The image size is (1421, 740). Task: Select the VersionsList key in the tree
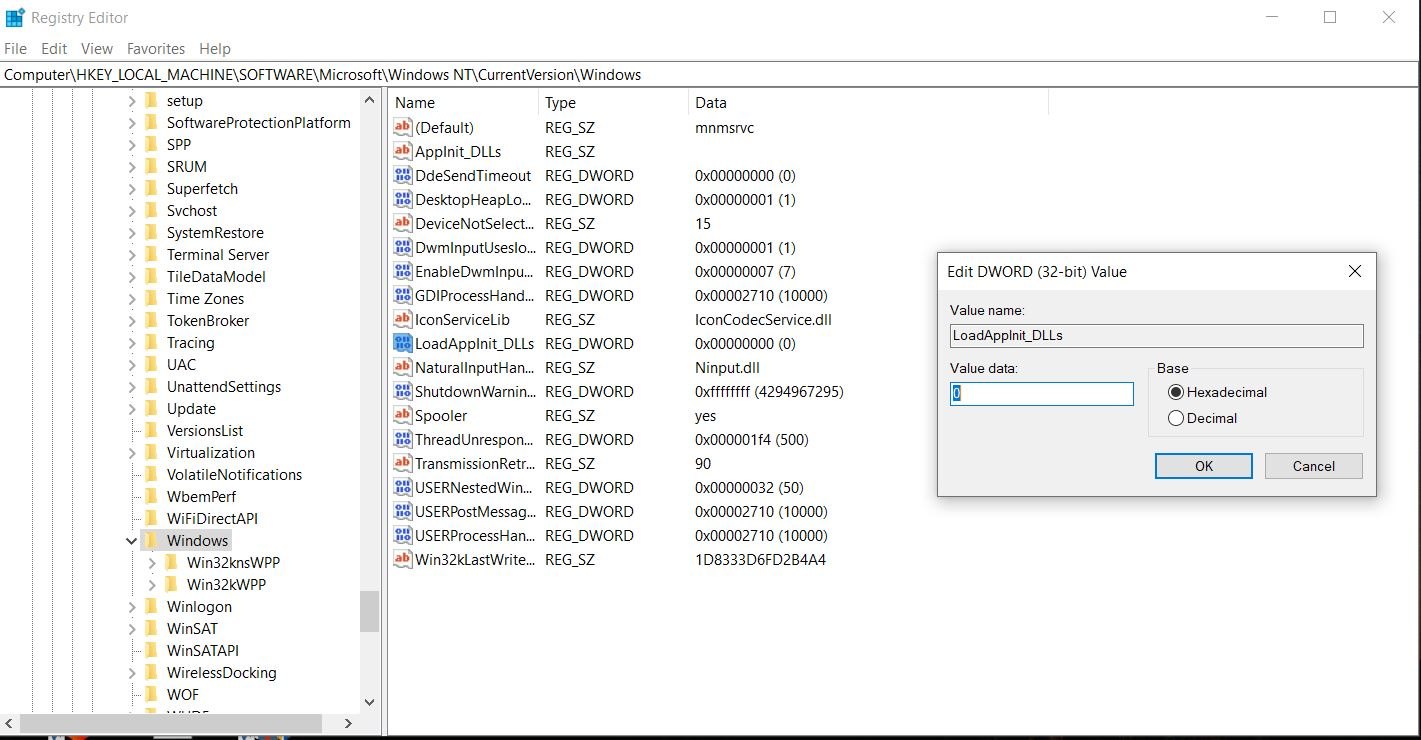point(205,430)
